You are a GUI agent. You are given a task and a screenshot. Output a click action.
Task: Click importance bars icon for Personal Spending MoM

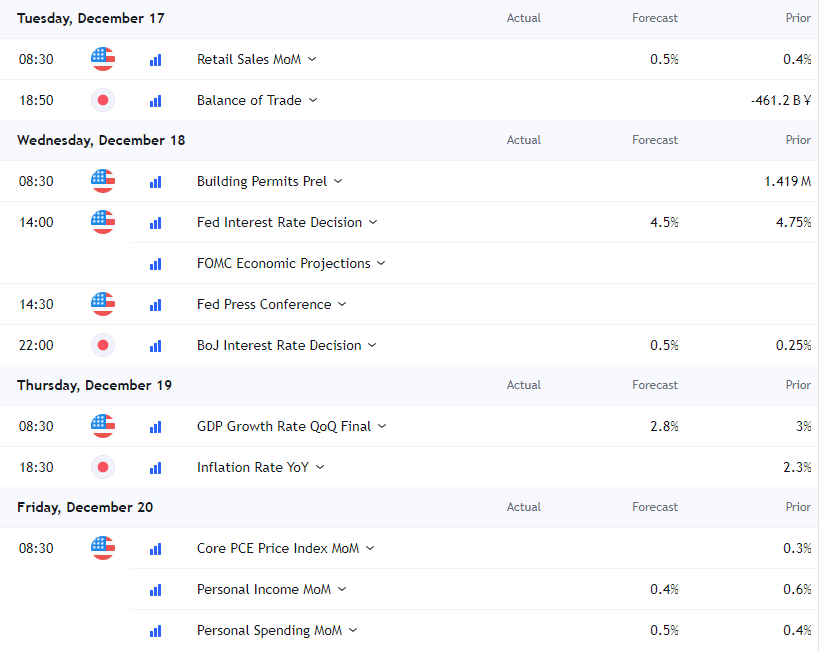(155, 631)
